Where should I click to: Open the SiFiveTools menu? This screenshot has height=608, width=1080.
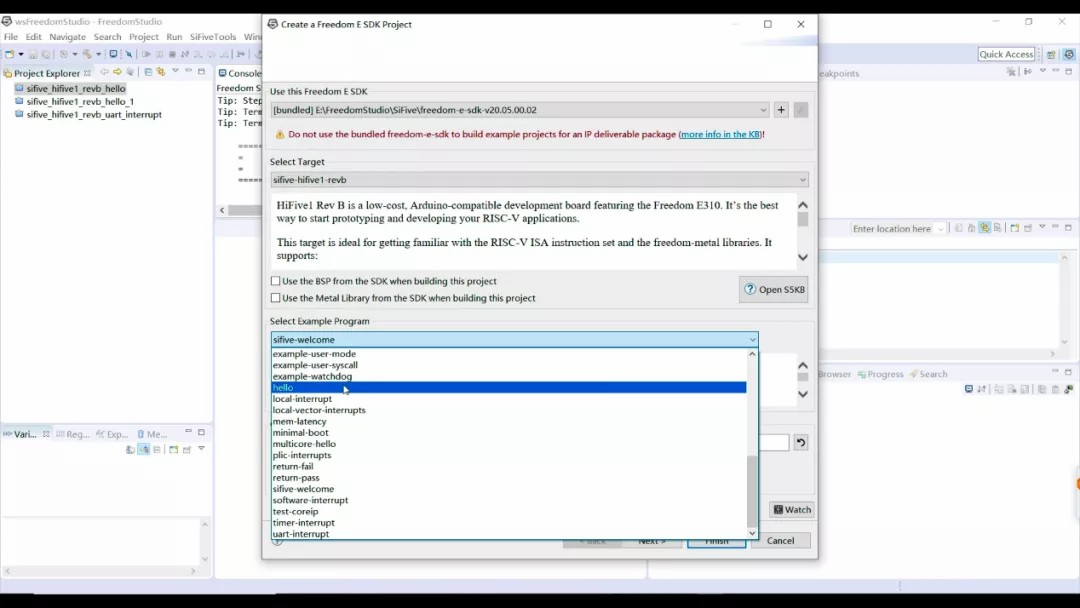[x=213, y=36]
